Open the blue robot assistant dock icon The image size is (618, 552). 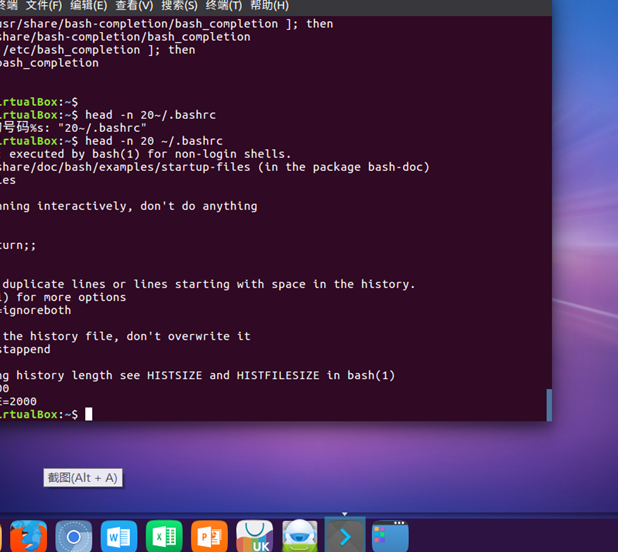(300, 536)
